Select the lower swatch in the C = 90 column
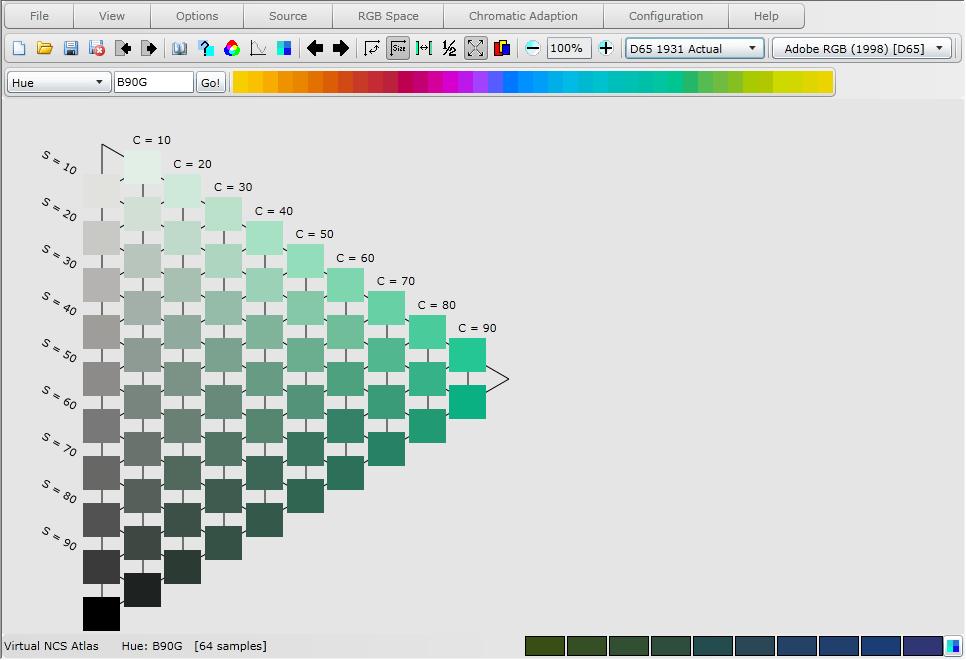The height and width of the screenshot is (660, 966). click(467, 402)
